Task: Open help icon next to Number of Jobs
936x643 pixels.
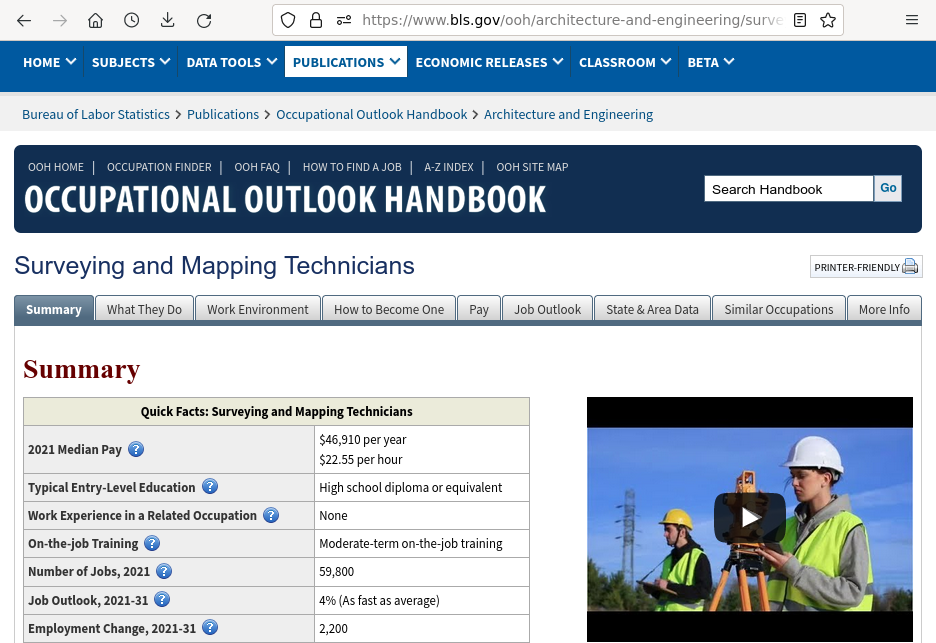Action: (x=164, y=571)
